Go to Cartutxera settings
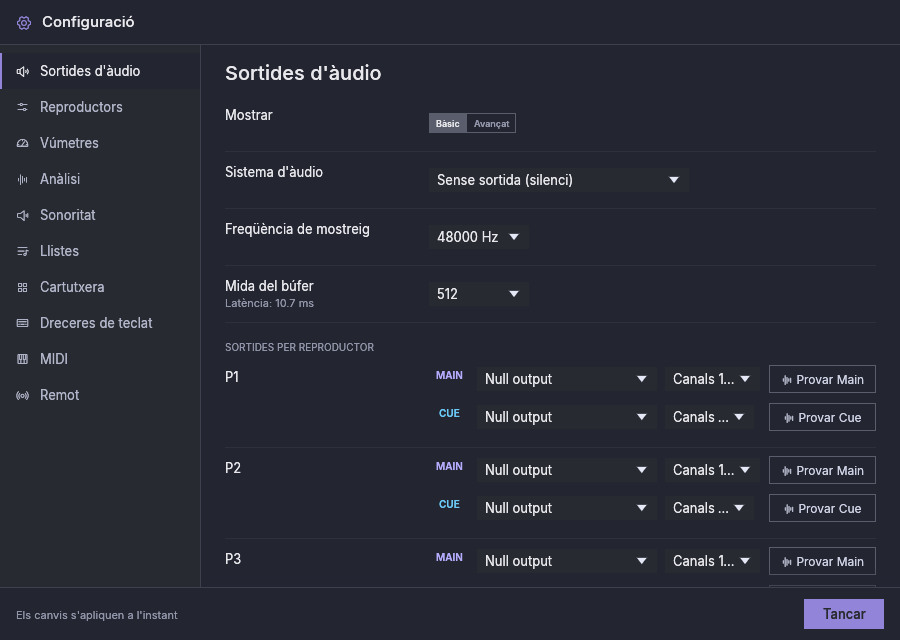 100,288
